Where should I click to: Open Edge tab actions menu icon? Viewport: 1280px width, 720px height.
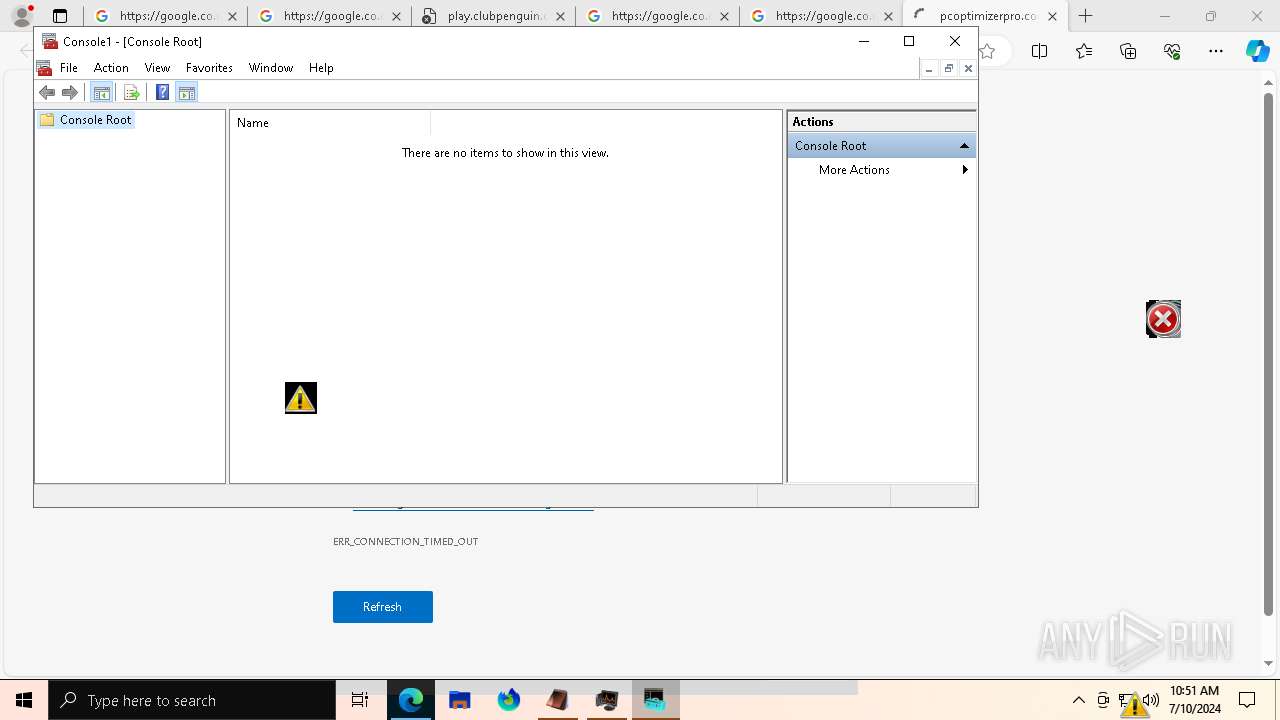(60, 16)
